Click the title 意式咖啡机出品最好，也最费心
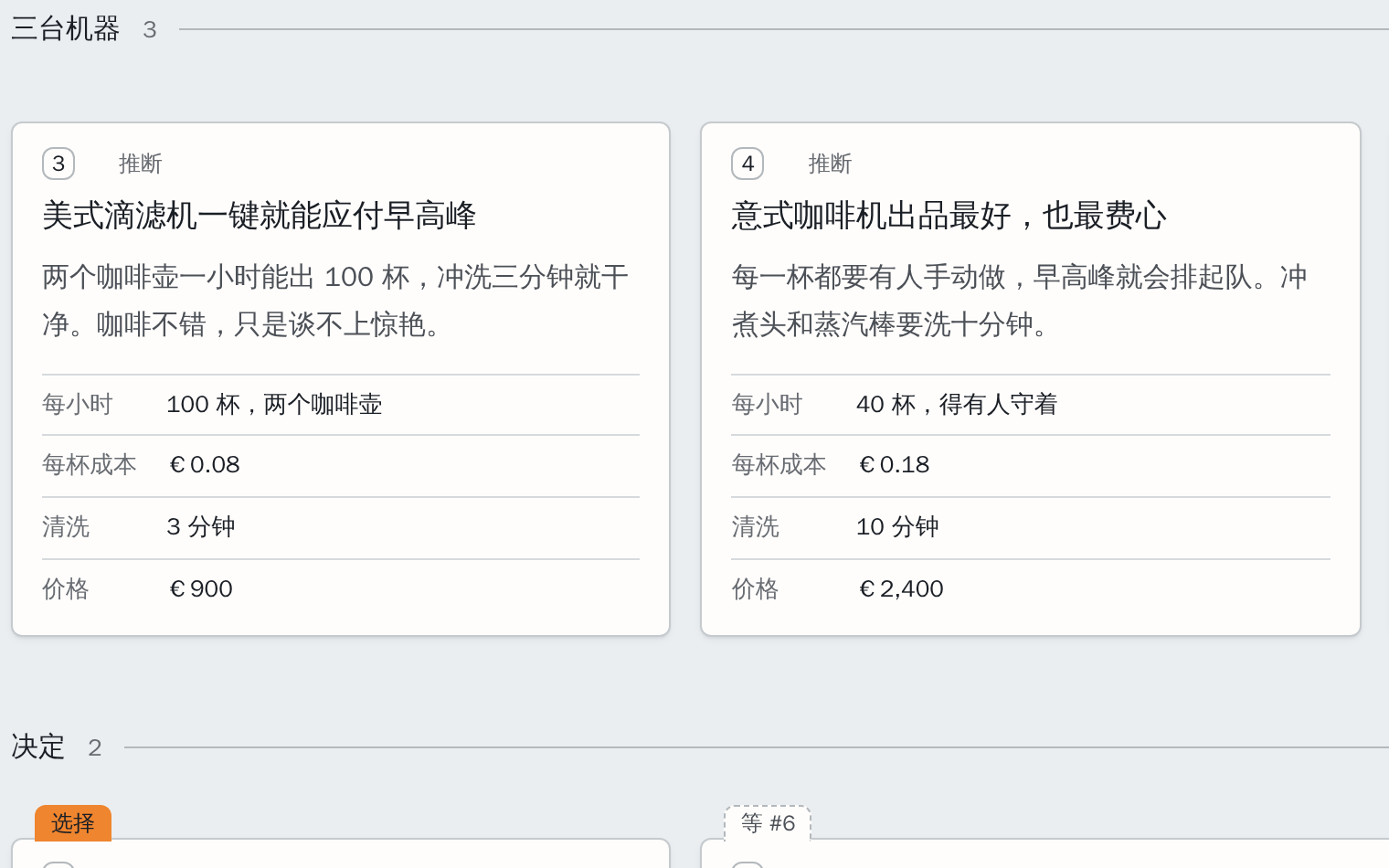 (x=949, y=216)
